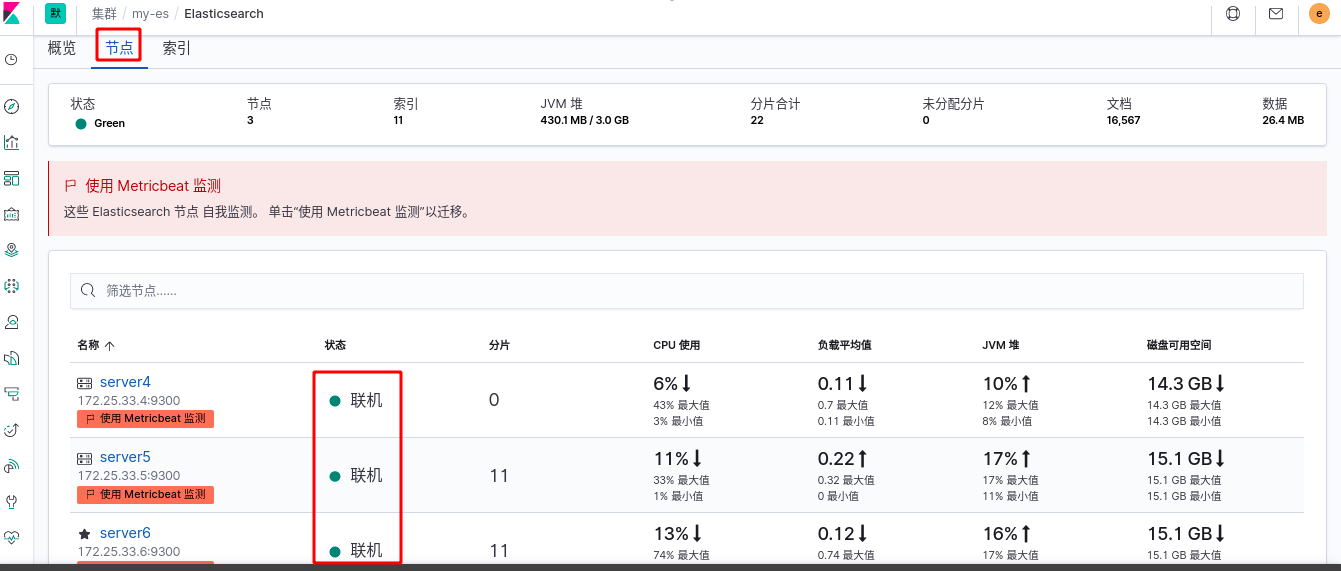Click 172.25.33.5:9300 address text
The height and width of the screenshot is (571, 1341).
(x=129, y=476)
